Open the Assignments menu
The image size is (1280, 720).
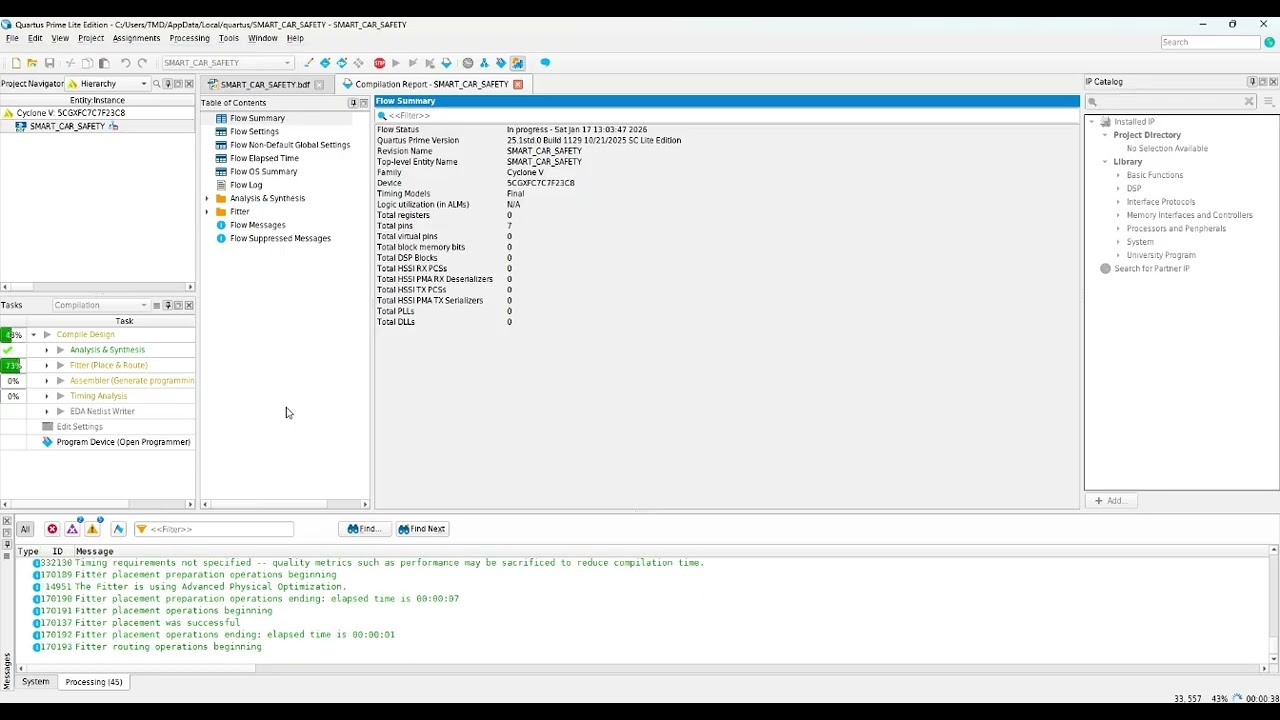pyautogui.click(x=136, y=38)
